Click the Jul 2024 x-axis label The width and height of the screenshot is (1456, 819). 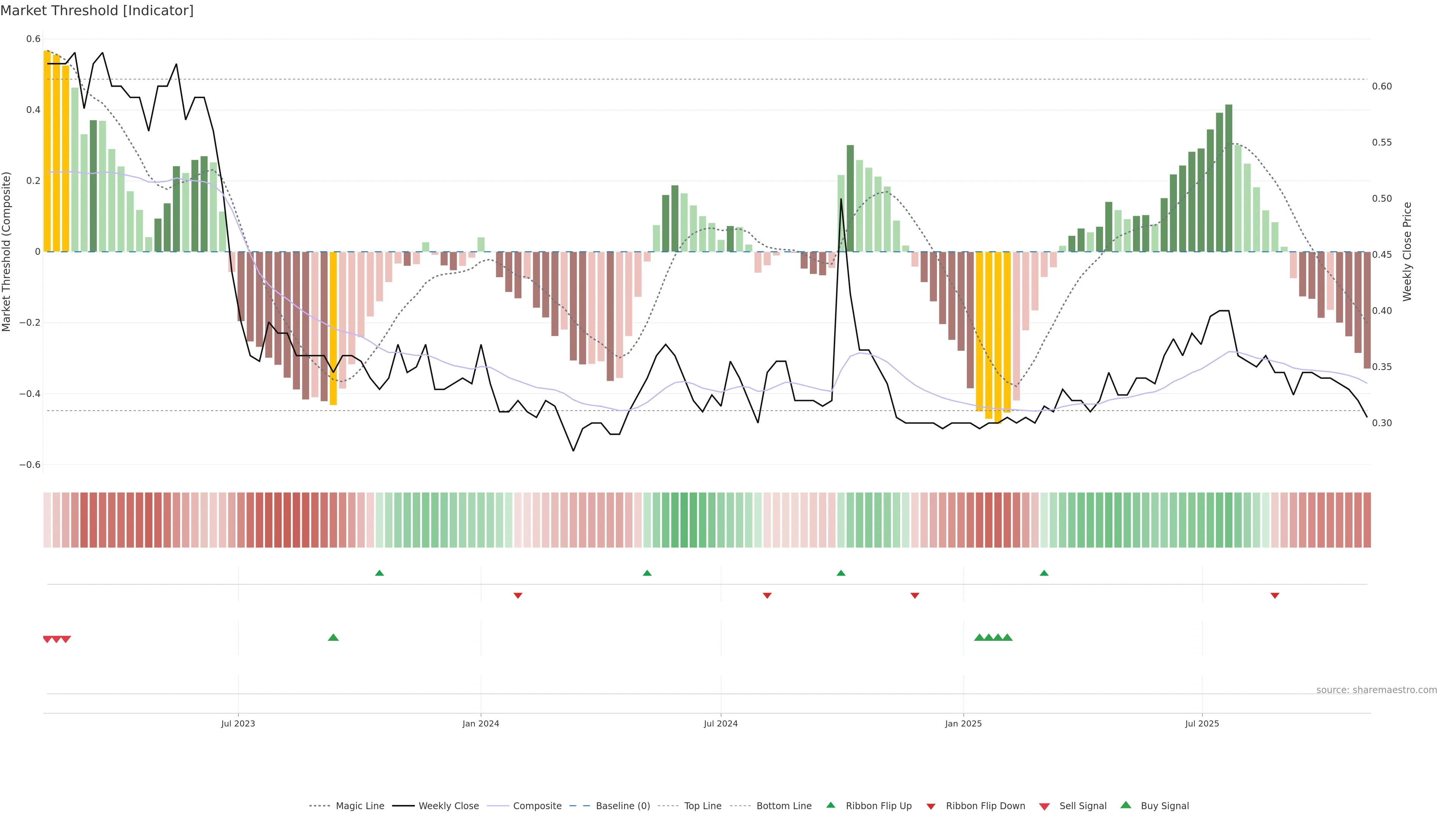click(721, 723)
